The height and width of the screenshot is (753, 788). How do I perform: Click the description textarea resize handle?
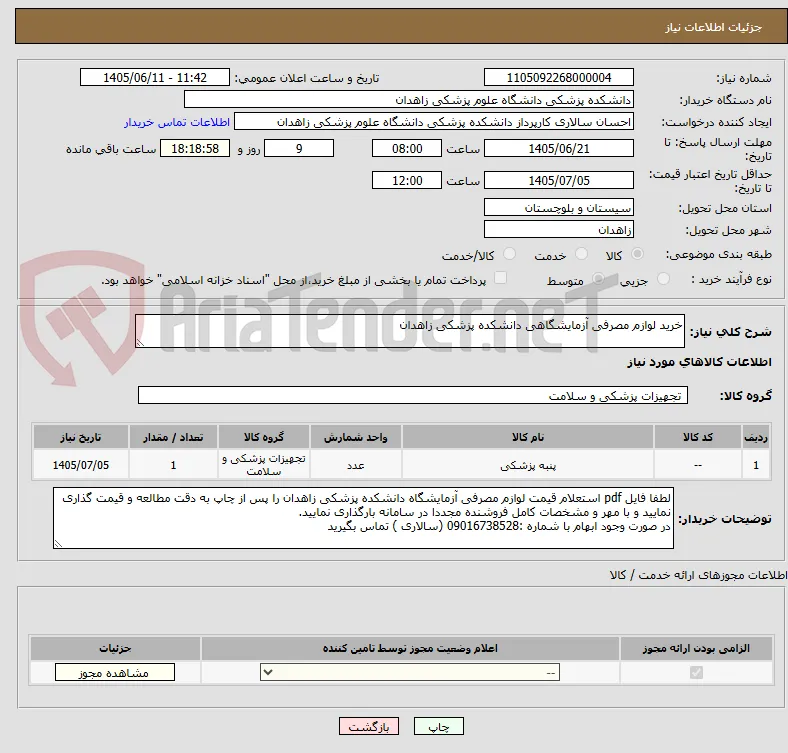140,343
